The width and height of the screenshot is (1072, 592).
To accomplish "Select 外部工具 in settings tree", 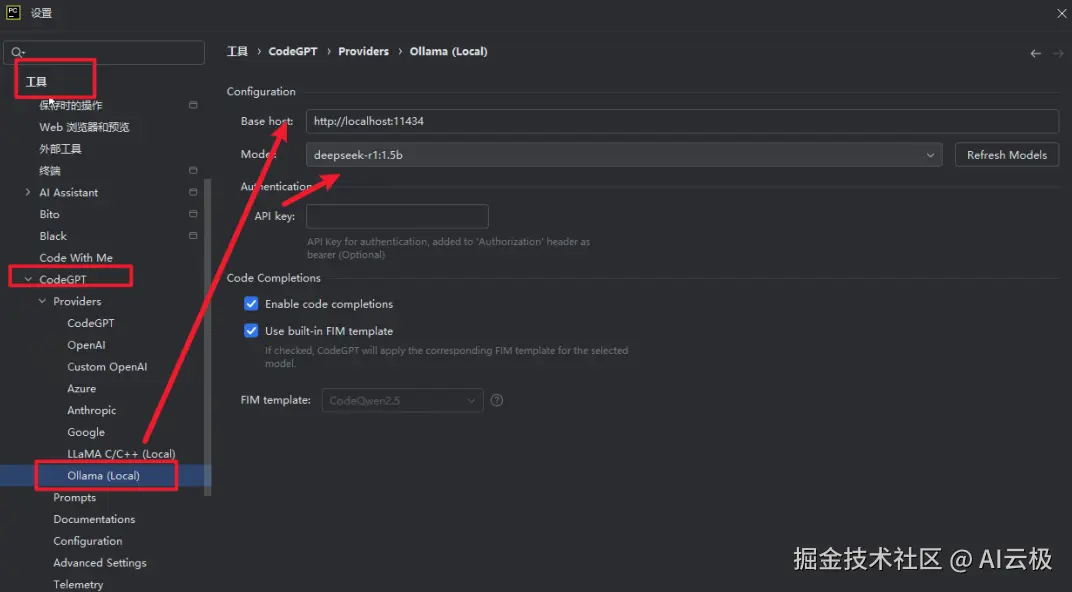I will click(60, 148).
